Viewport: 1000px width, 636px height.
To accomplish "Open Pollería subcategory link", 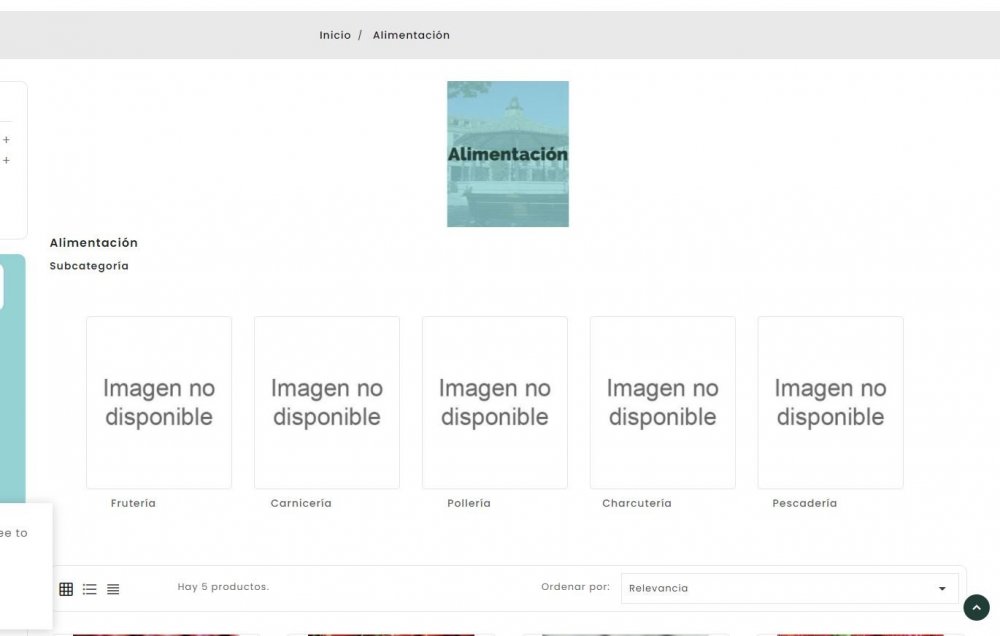I will pyautogui.click(x=469, y=503).
